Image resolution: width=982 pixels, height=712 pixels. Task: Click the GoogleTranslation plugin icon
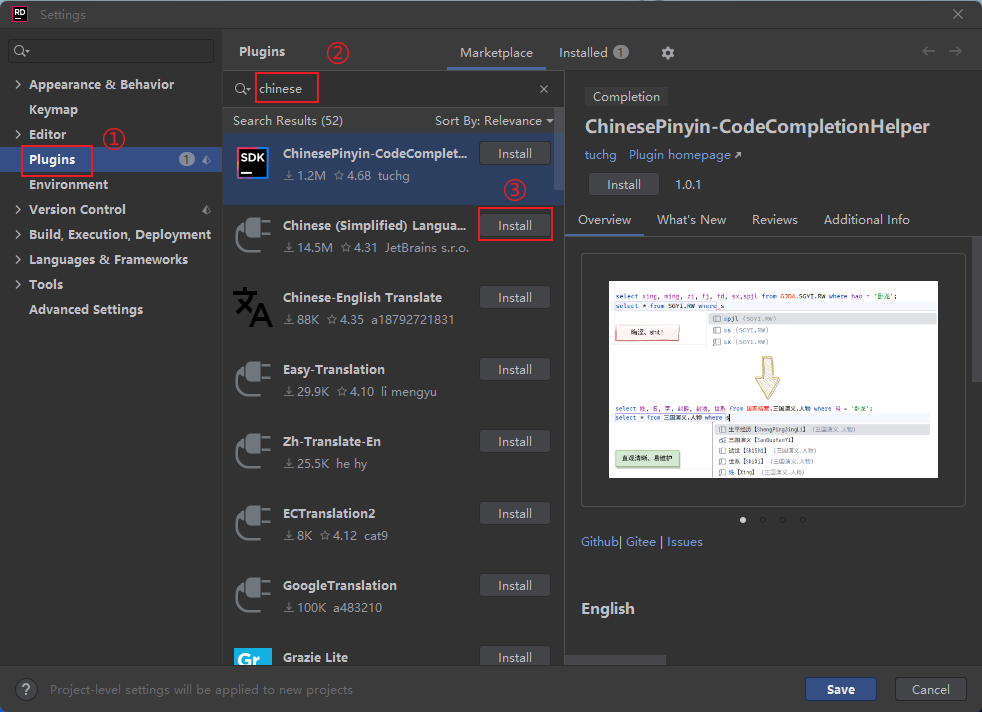pyautogui.click(x=253, y=596)
